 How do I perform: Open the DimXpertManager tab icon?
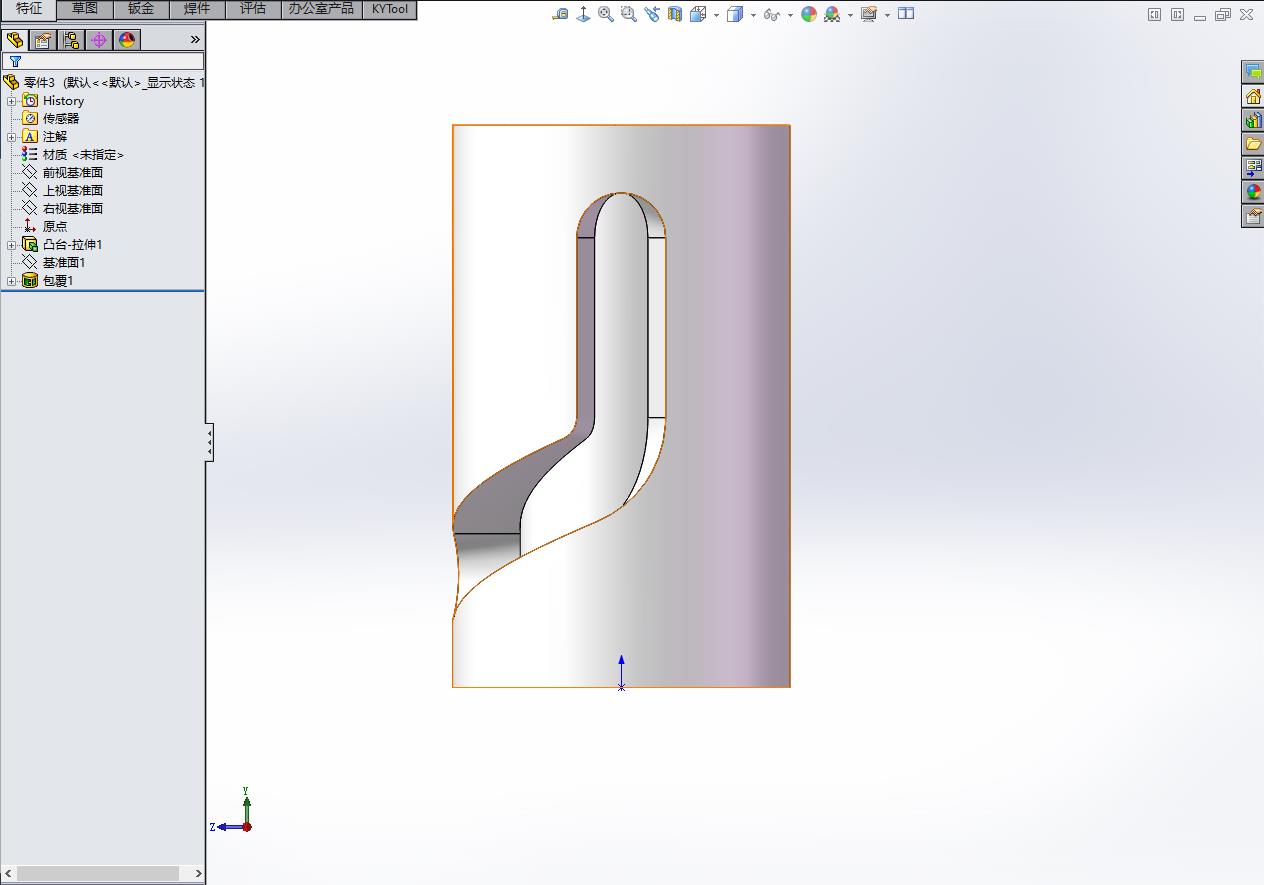pos(98,40)
